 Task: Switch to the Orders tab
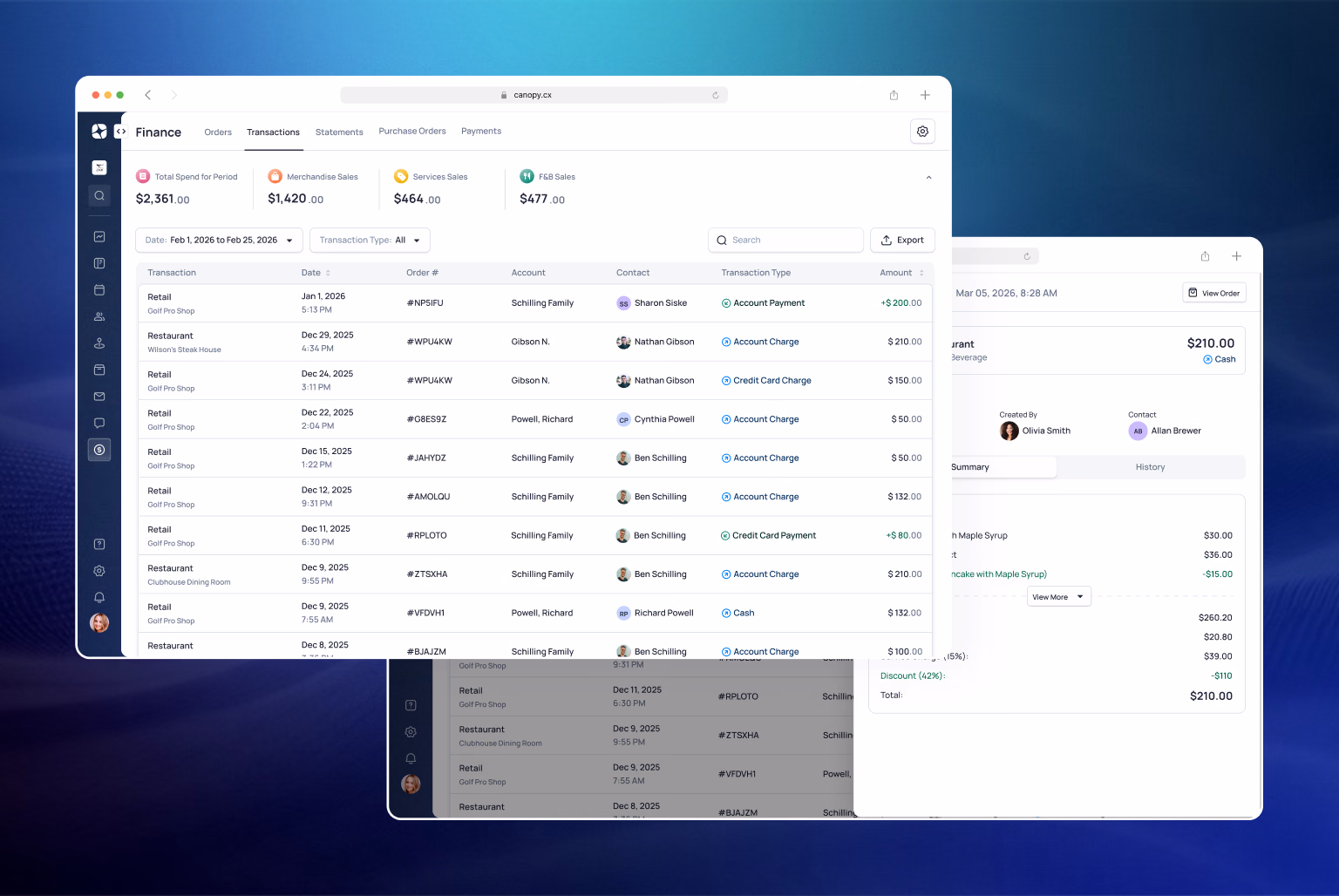point(218,132)
